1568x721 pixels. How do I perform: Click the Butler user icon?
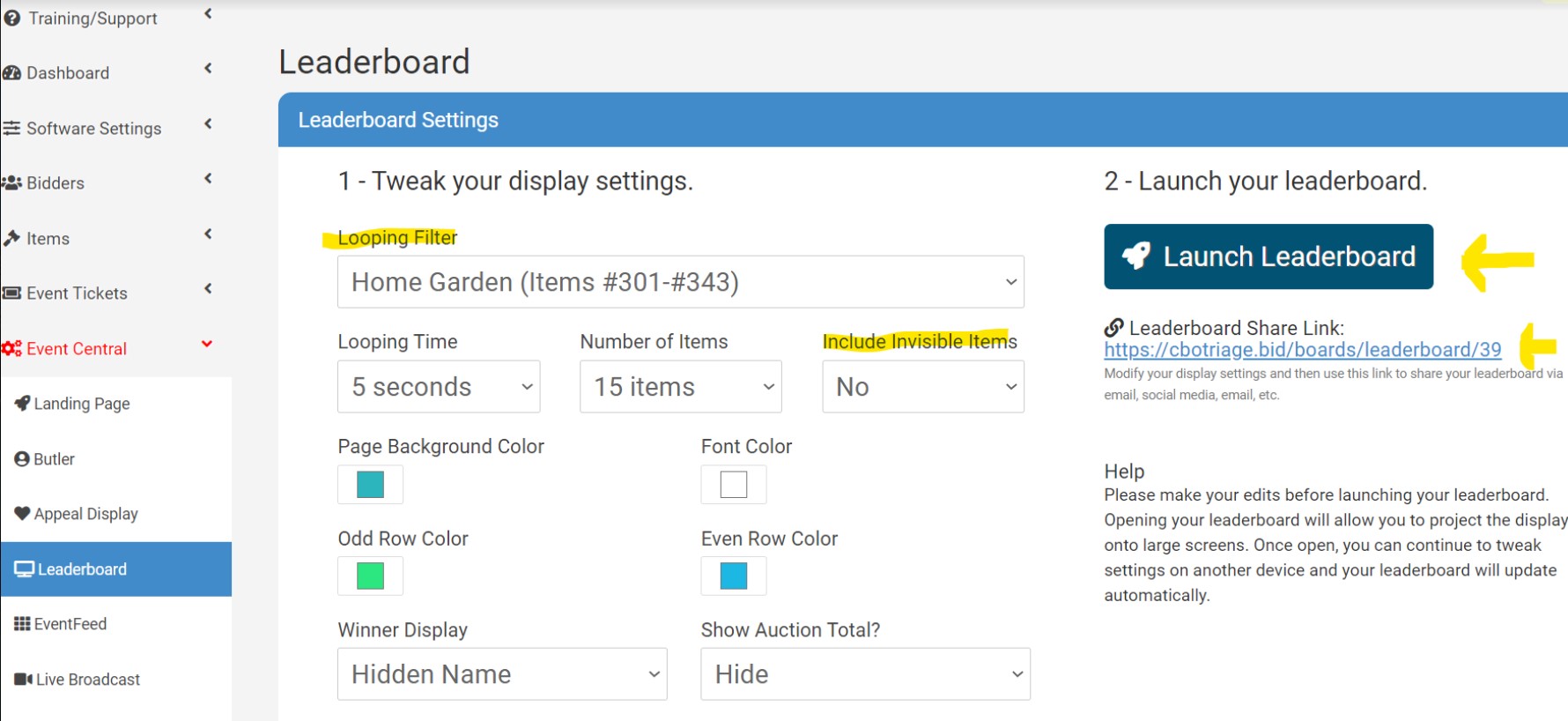click(22, 459)
